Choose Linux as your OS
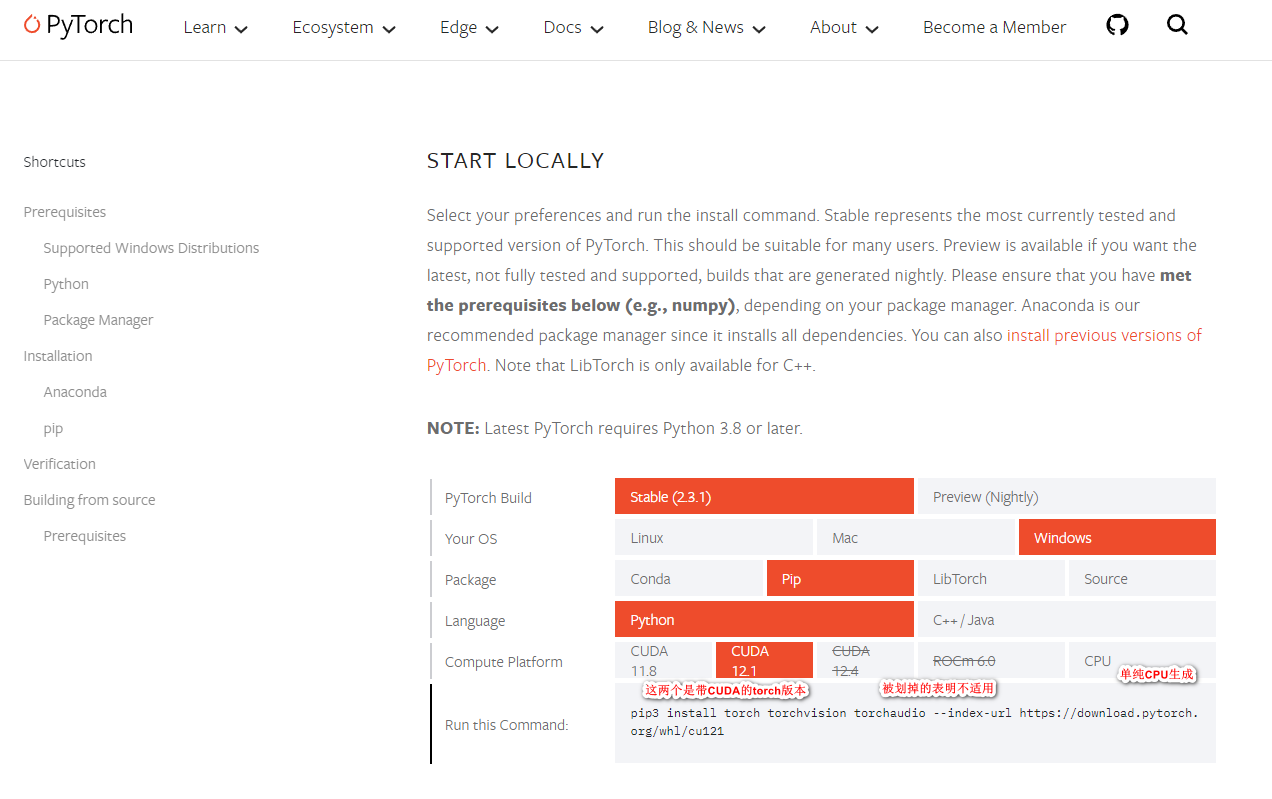The image size is (1272, 799). pos(714,538)
